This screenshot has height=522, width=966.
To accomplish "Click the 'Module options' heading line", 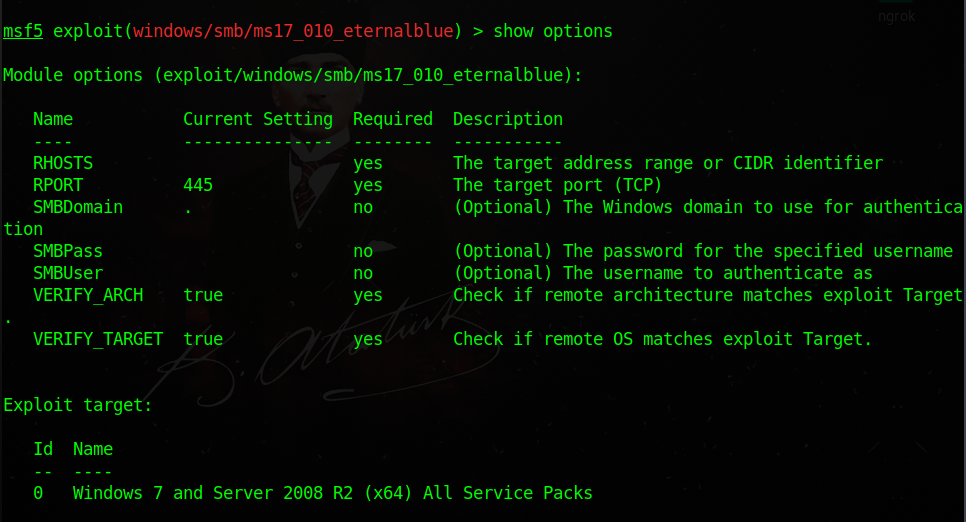I will 293,75.
